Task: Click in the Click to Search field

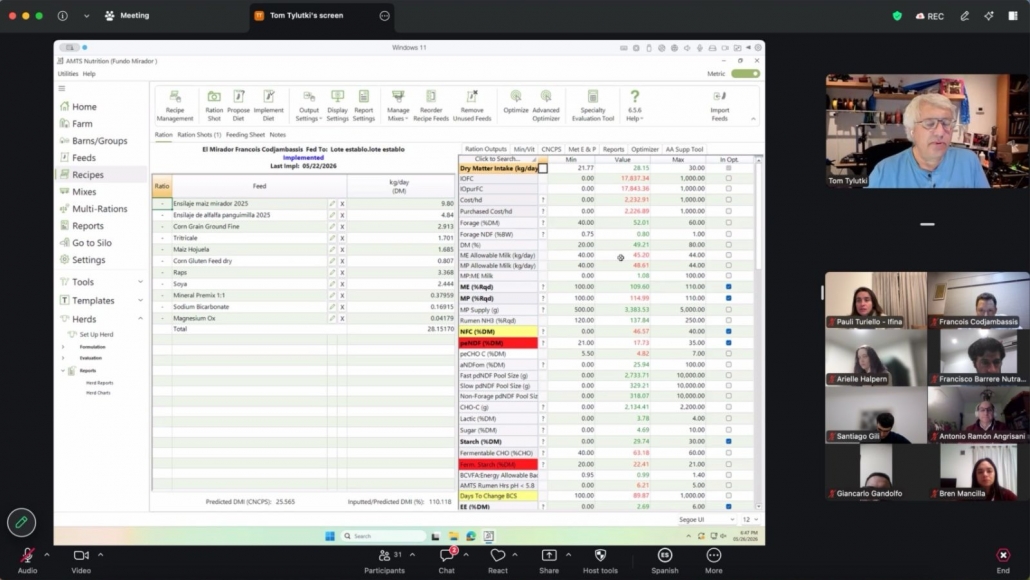Action: pyautogui.click(x=497, y=159)
